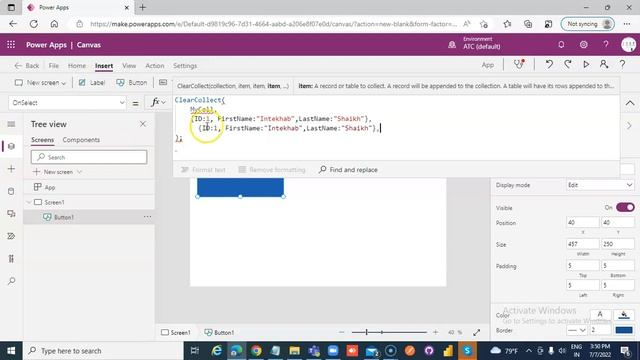Insert a Label control

pyautogui.click(x=92, y=83)
